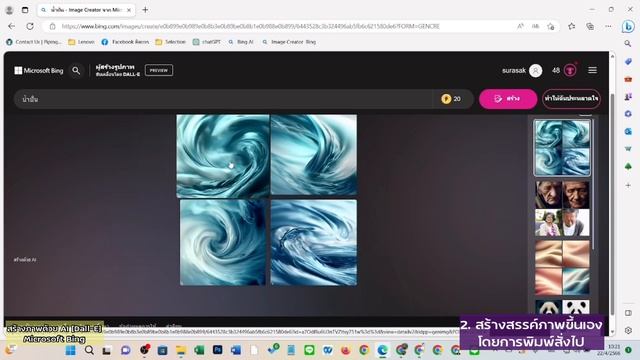The height and width of the screenshot is (360, 640).
Task: Click PREVIEW badge
Action: tap(159, 70)
